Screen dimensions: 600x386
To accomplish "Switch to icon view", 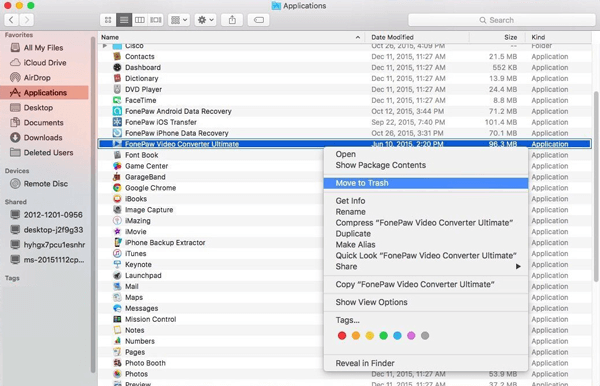I will [x=108, y=20].
